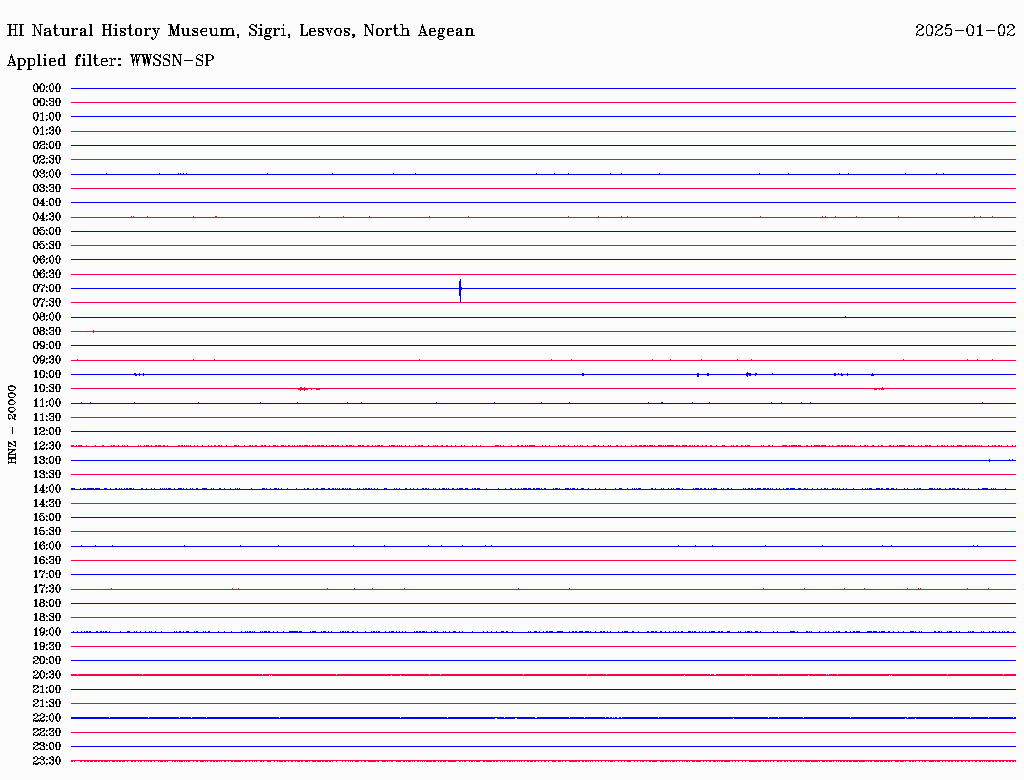Click the 23:30 time label
Viewport: 1024px width, 780px height.
[47, 761]
